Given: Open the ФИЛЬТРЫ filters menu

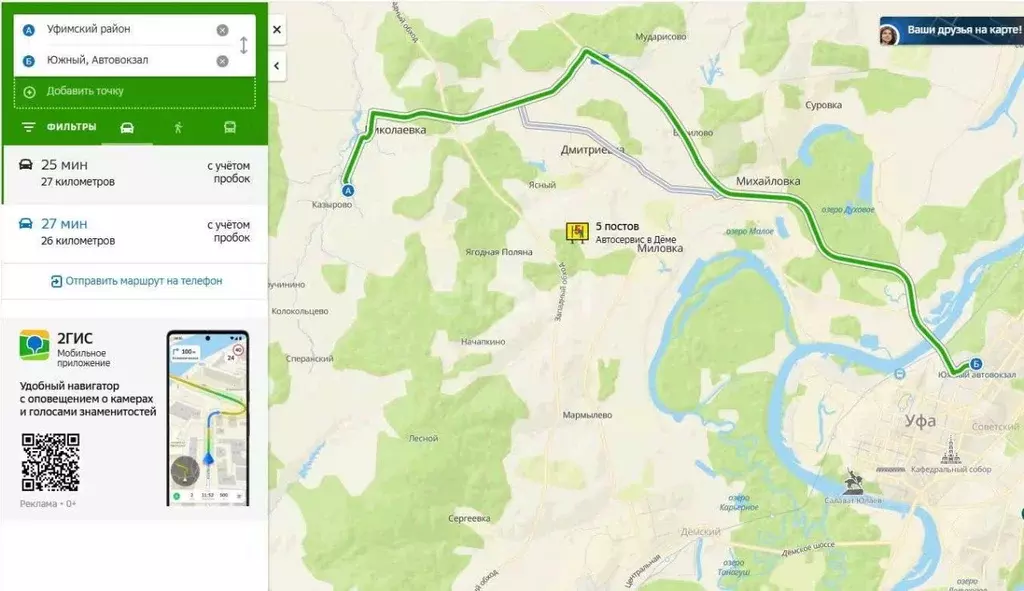Looking at the screenshot, I should [x=59, y=127].
